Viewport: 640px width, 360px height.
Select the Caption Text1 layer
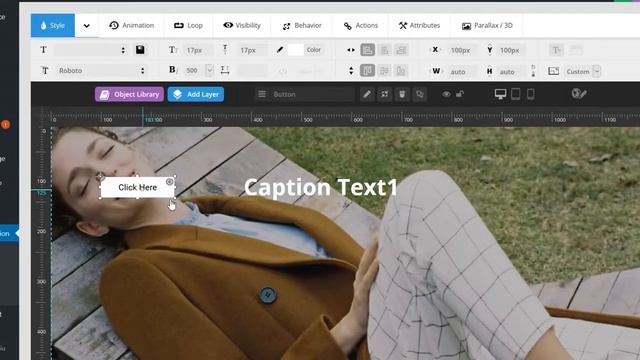(x=321, y=187)
